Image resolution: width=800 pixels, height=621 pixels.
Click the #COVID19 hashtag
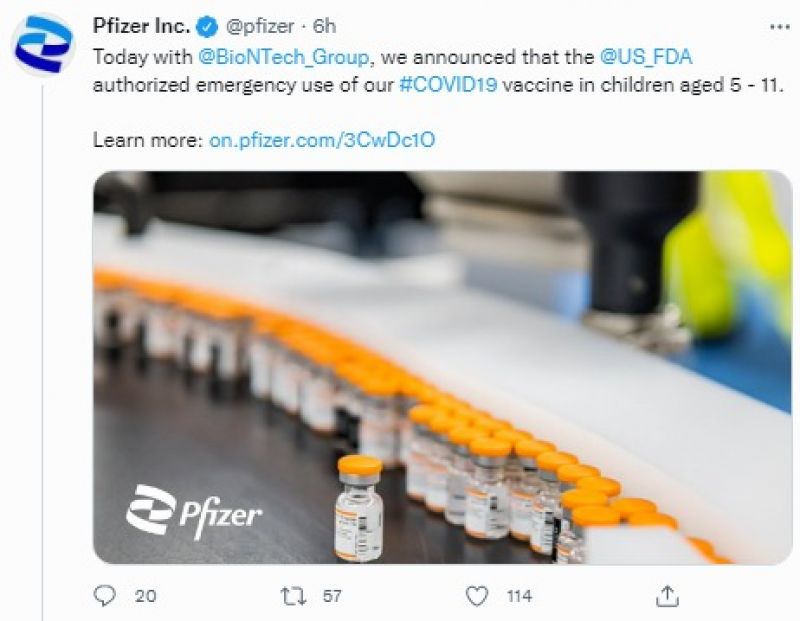pyautogui.click(x=448, y=85)
